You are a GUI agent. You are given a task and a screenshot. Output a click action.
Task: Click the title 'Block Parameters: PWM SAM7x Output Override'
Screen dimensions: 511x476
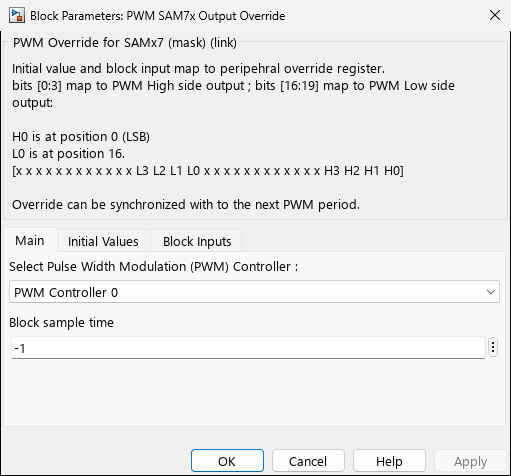coord(158,16)
